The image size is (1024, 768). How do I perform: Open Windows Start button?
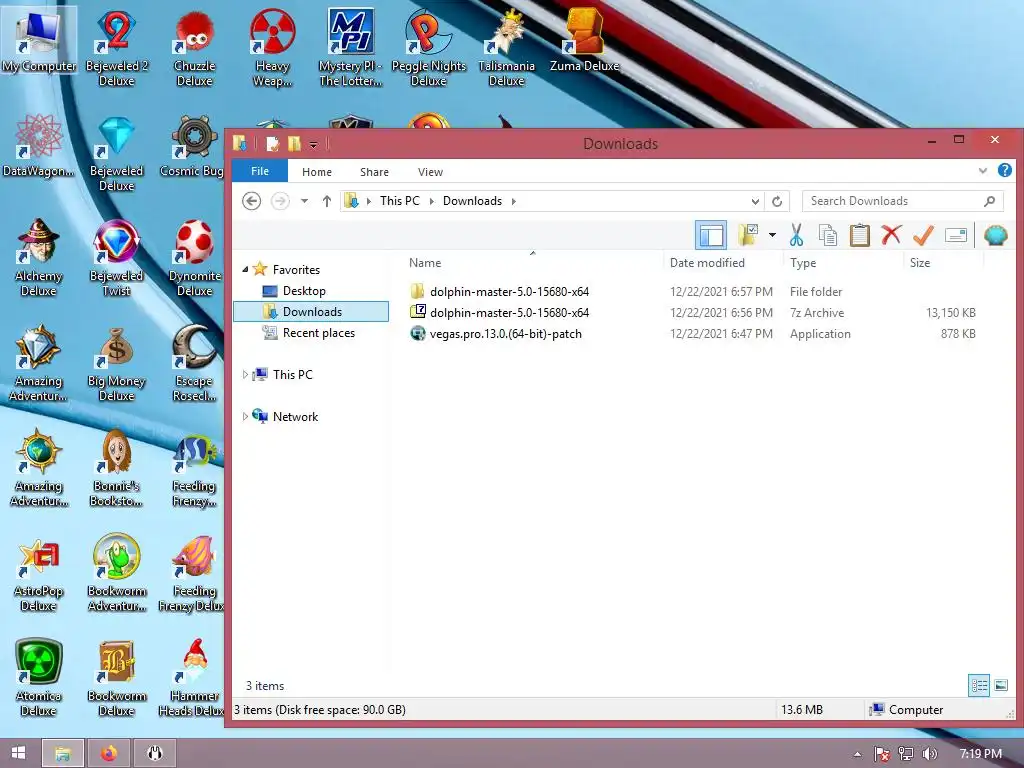[18, 753]
